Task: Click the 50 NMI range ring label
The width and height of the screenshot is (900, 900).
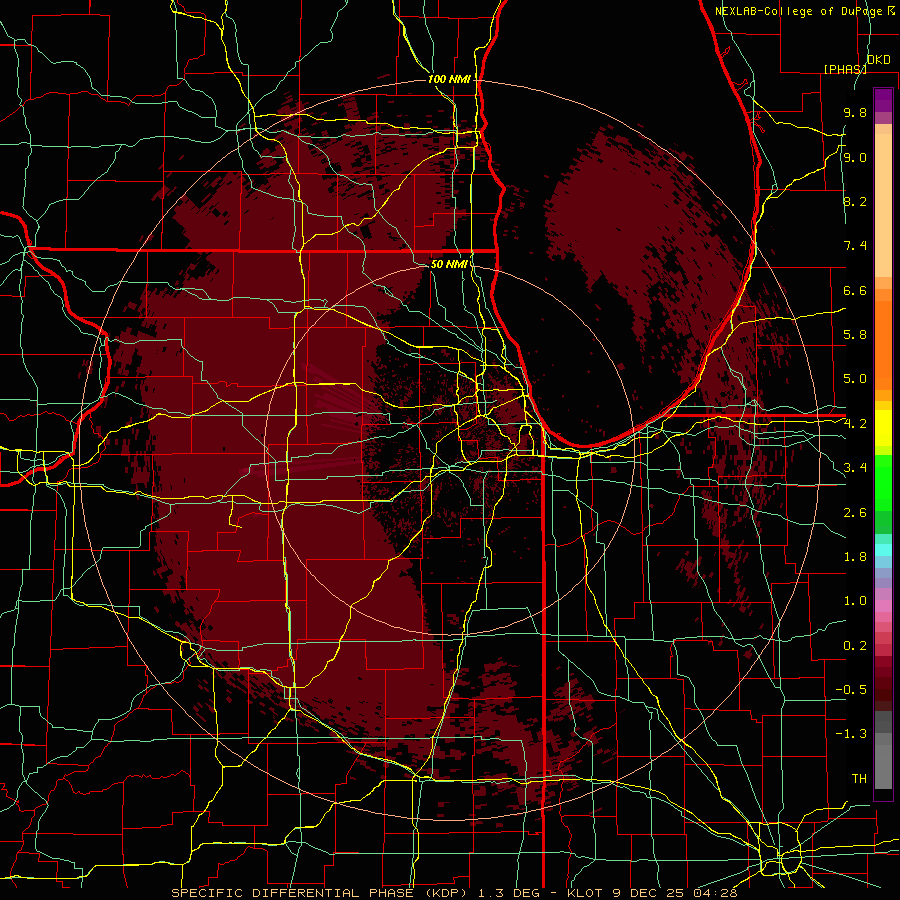Action: [x=449, y=264]
